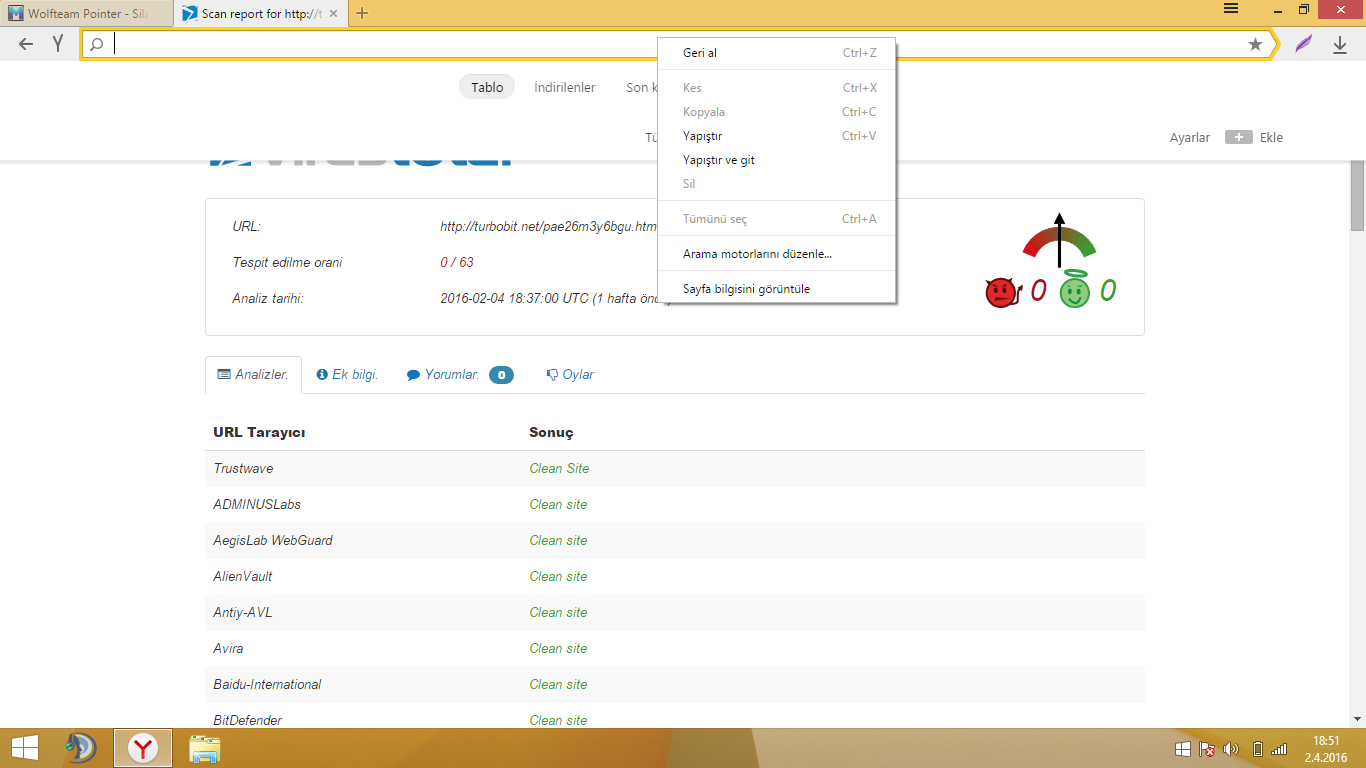Click the red devil vote icon
1366x768 pixels.
(x=1001, y=292)
